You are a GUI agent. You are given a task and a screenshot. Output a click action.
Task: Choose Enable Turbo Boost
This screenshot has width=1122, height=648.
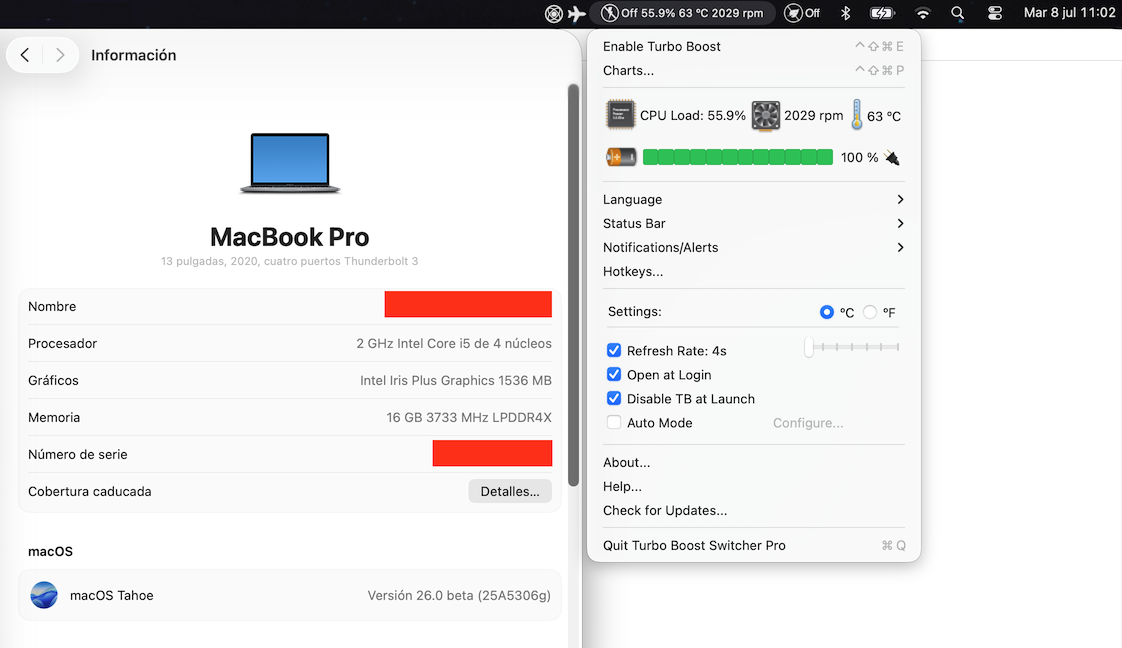[753, 46]
